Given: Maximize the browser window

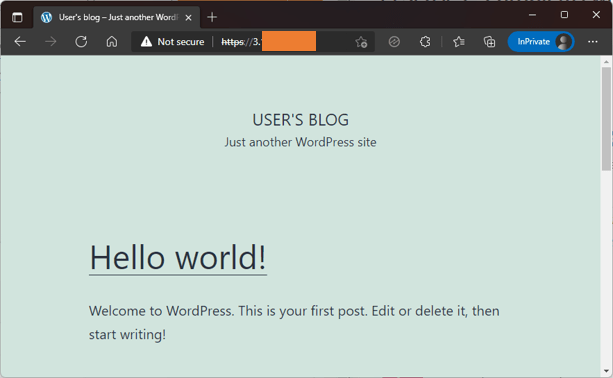Looking at the screenshot, I should tap(564, 15).
